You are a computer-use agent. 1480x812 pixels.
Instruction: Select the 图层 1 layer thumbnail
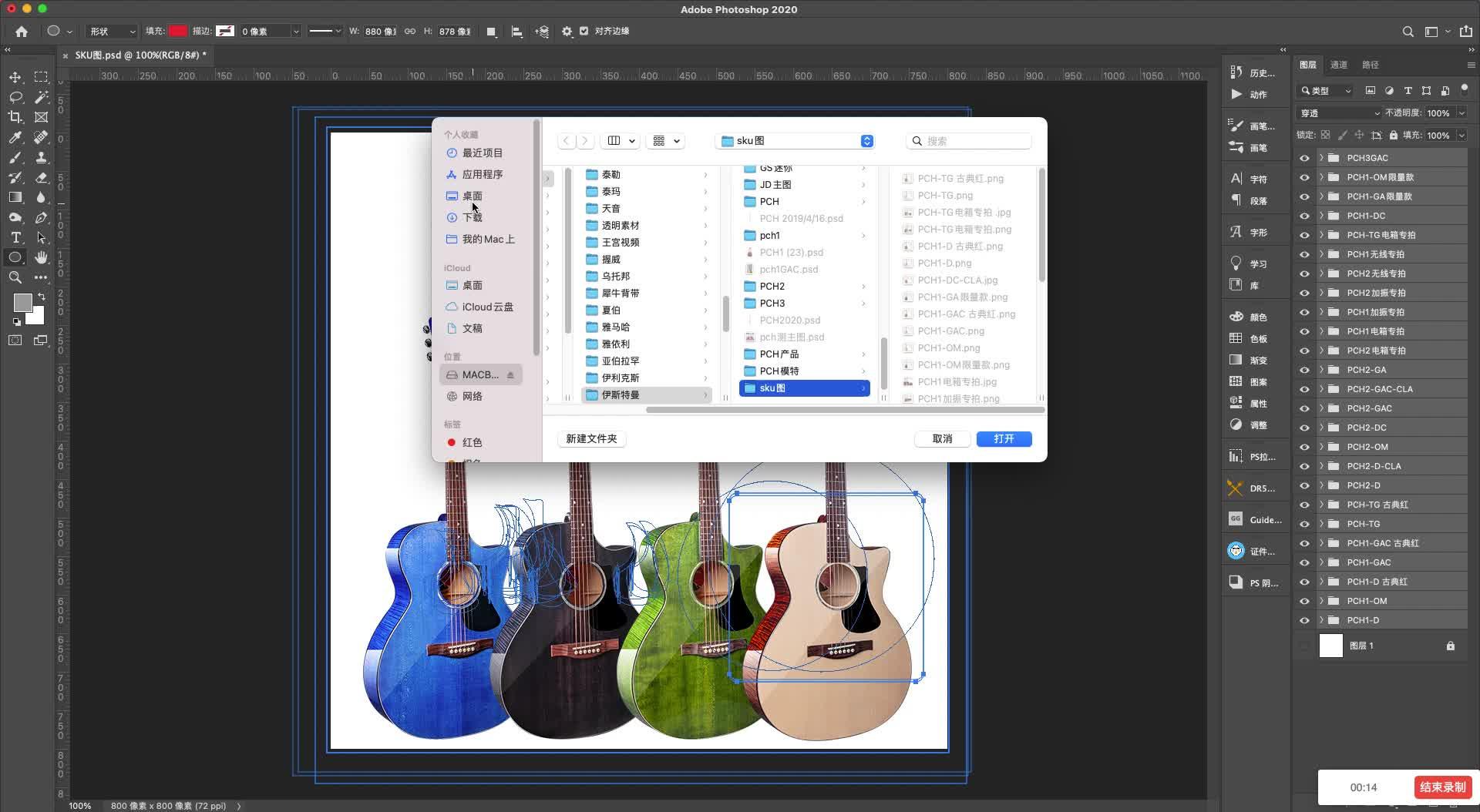pyautogui.click(x=1331, y=646)
